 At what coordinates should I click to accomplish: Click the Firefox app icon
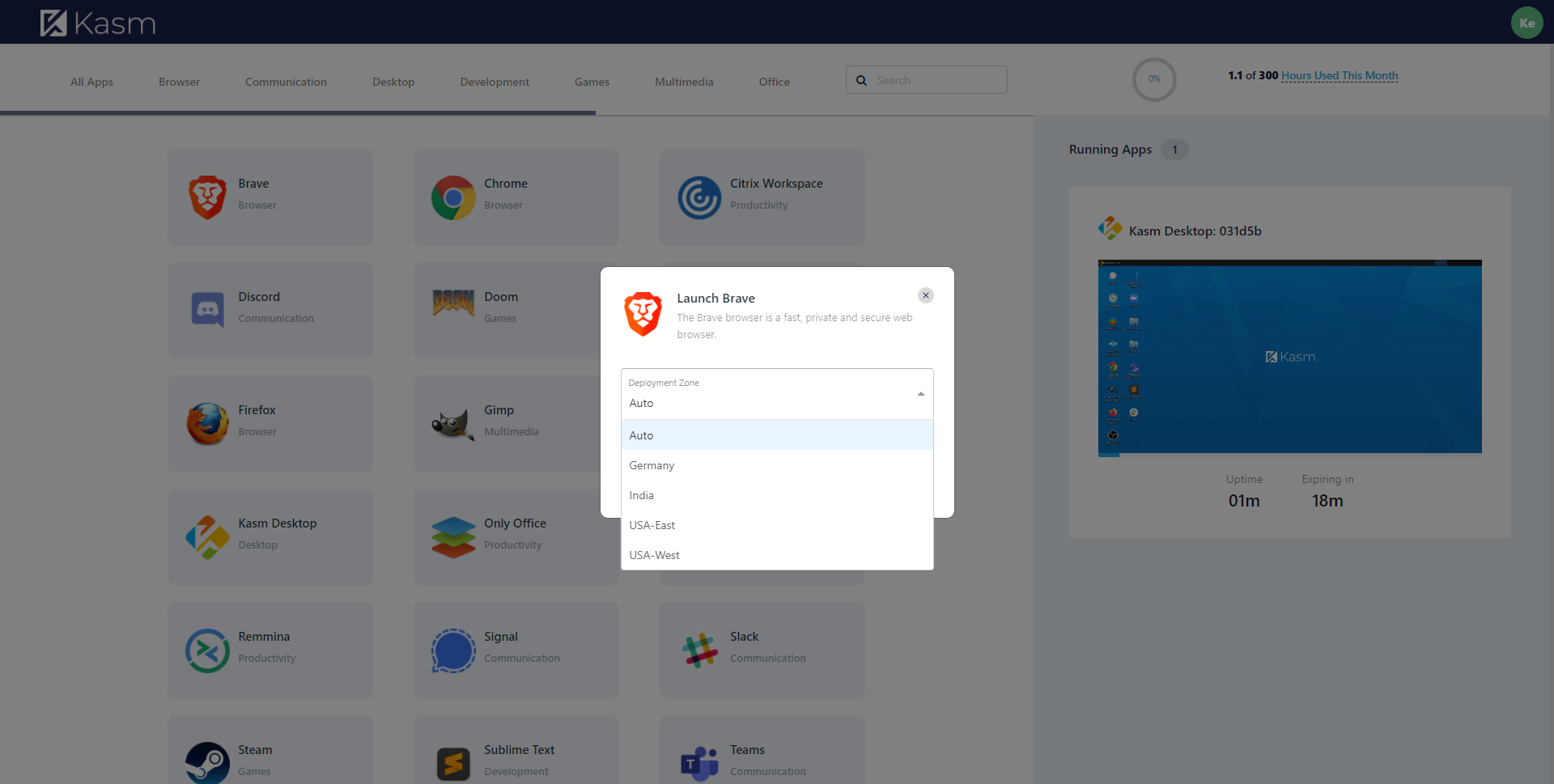(x=207, y=424)
